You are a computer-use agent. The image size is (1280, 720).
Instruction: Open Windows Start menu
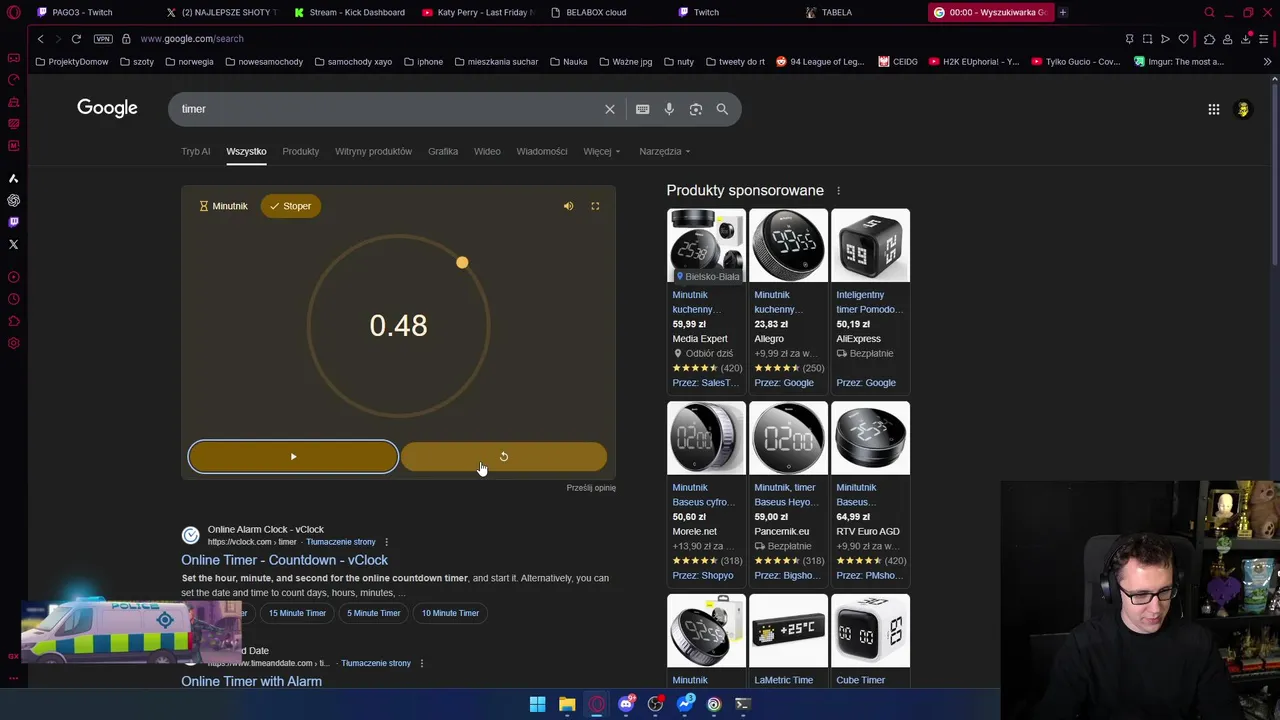[x=538, y=704]
